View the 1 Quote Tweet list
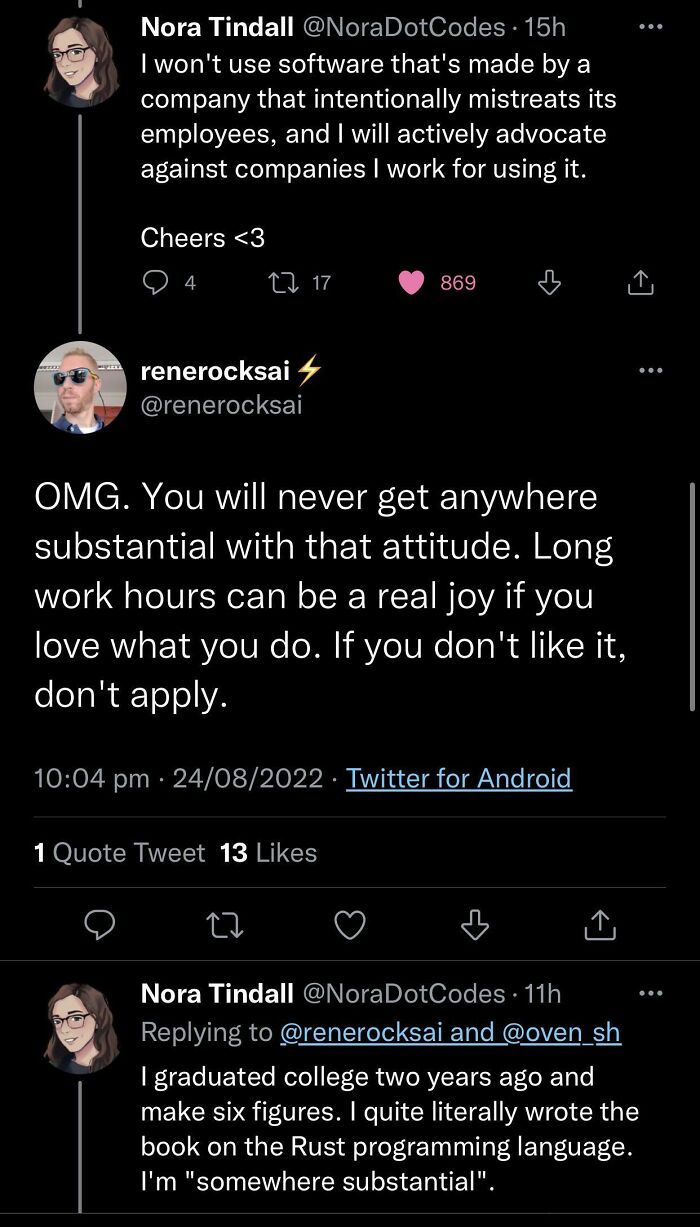This screenshot has width=700, height=1227. click(x=119, y=853)
